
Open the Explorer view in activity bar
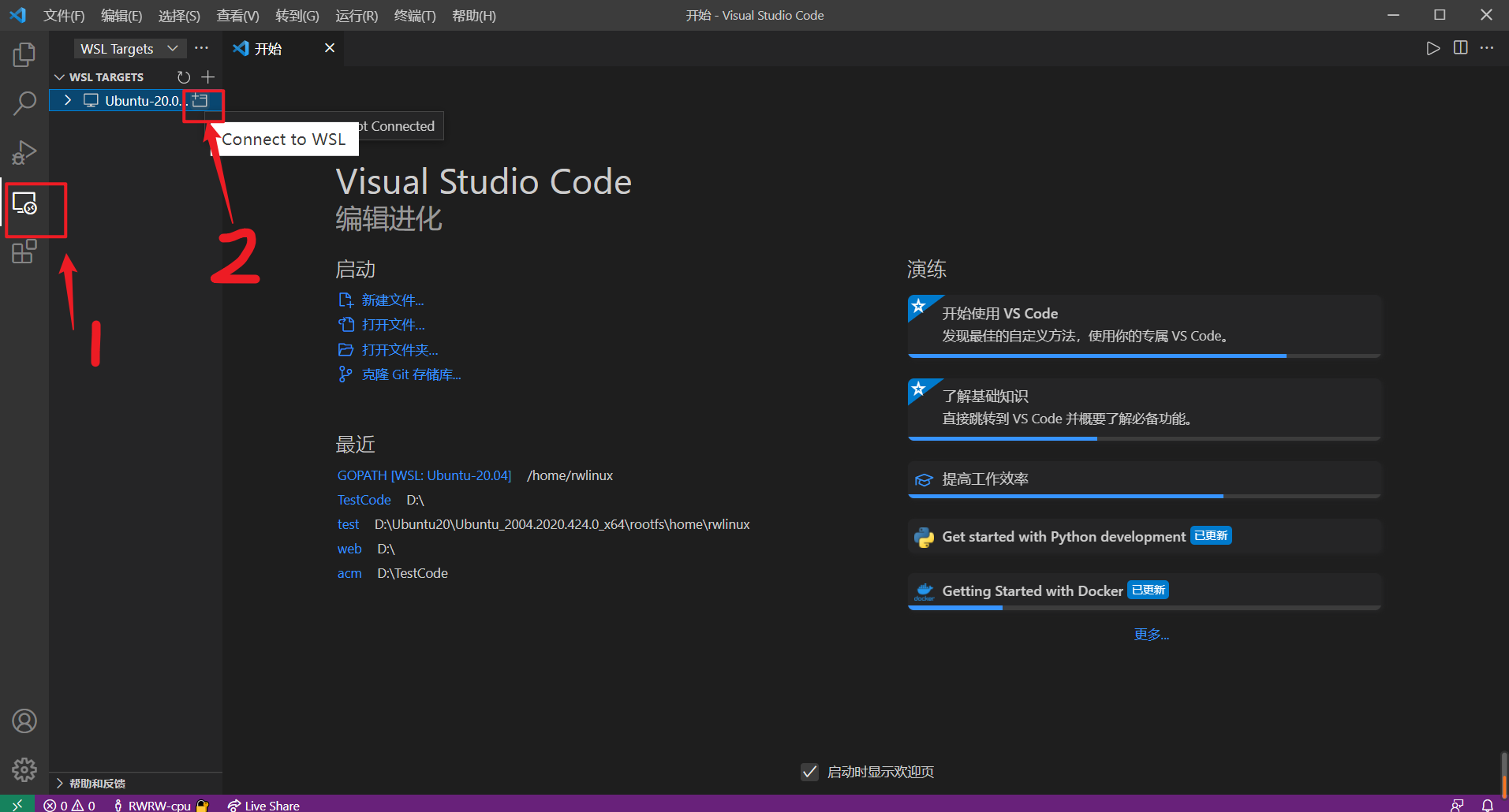tap(24, 54)
